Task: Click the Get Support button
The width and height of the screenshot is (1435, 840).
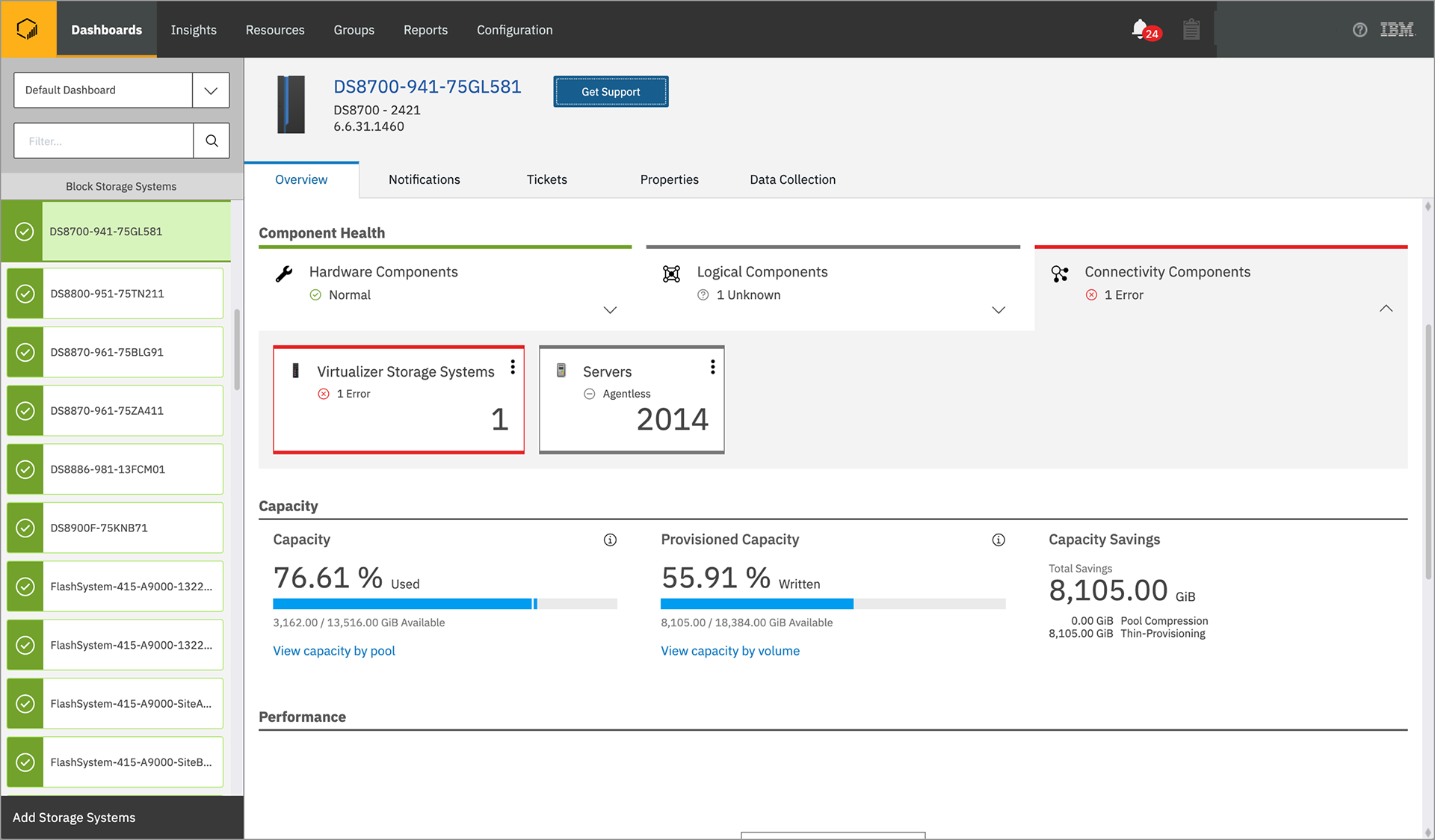Action: tap(611, 91)
